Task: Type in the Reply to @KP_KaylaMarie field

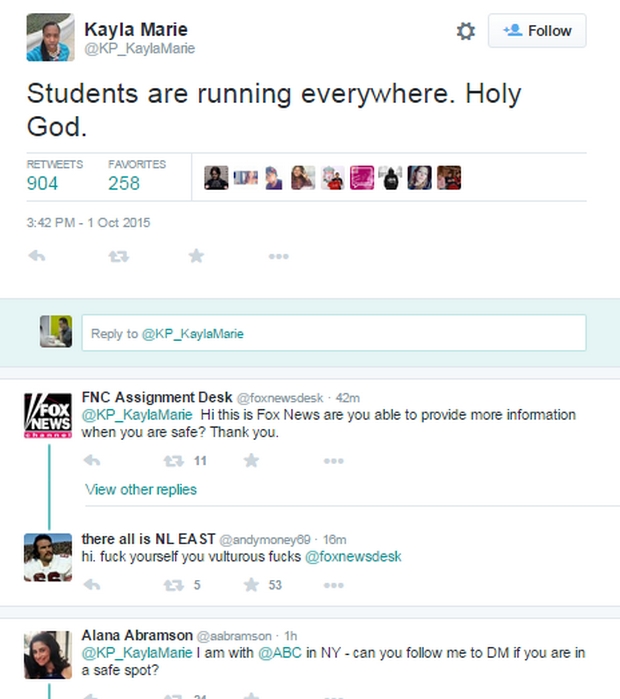Action: coord(333,333)
